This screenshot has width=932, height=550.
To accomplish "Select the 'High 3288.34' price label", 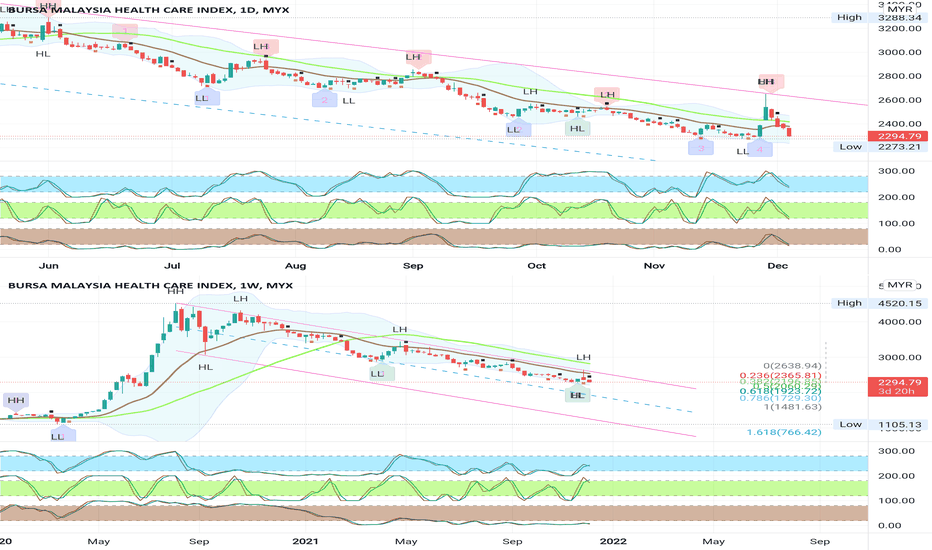I will pos(880,17).
